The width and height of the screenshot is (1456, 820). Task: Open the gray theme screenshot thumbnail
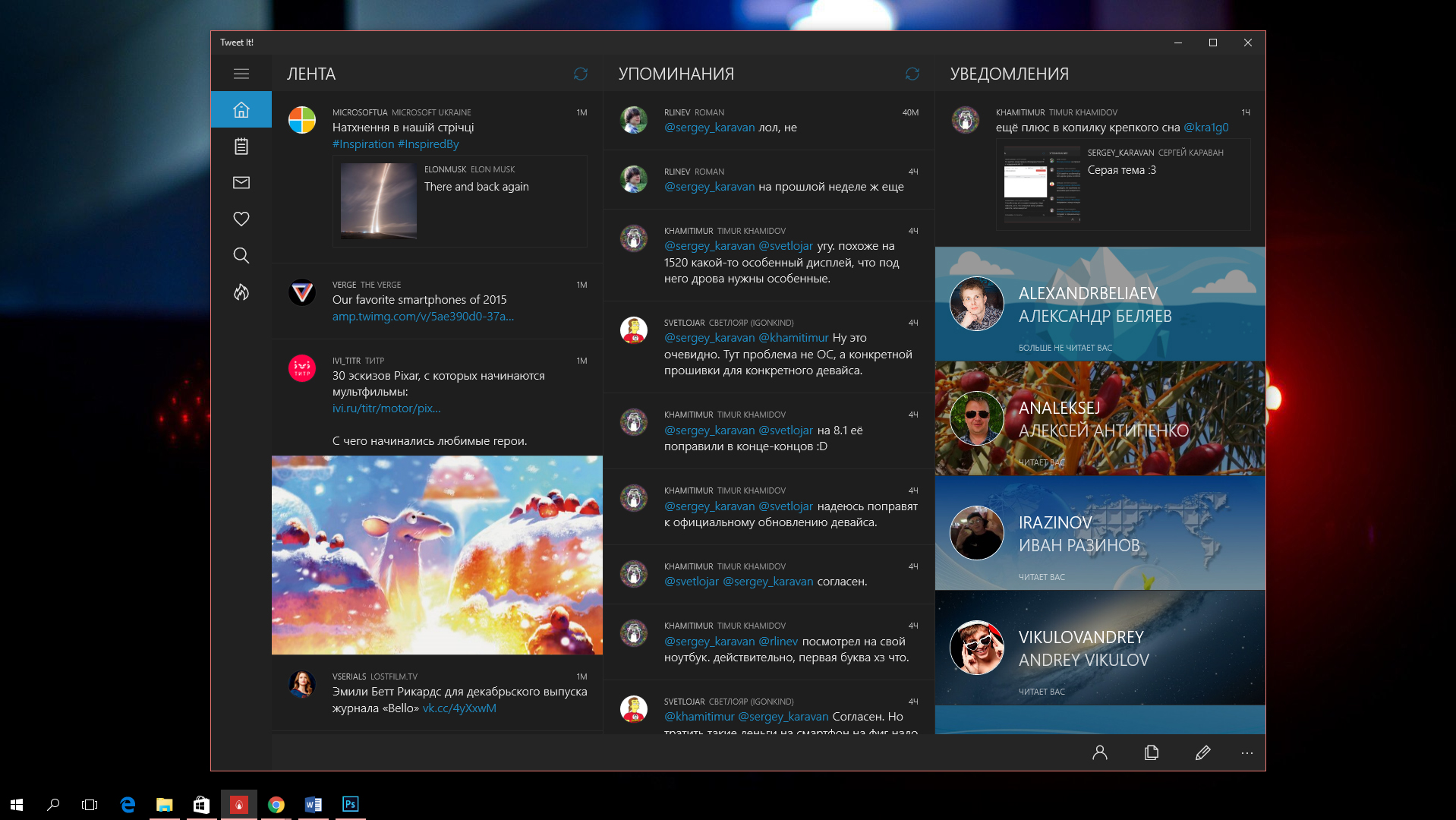(x=1042, y=184)
